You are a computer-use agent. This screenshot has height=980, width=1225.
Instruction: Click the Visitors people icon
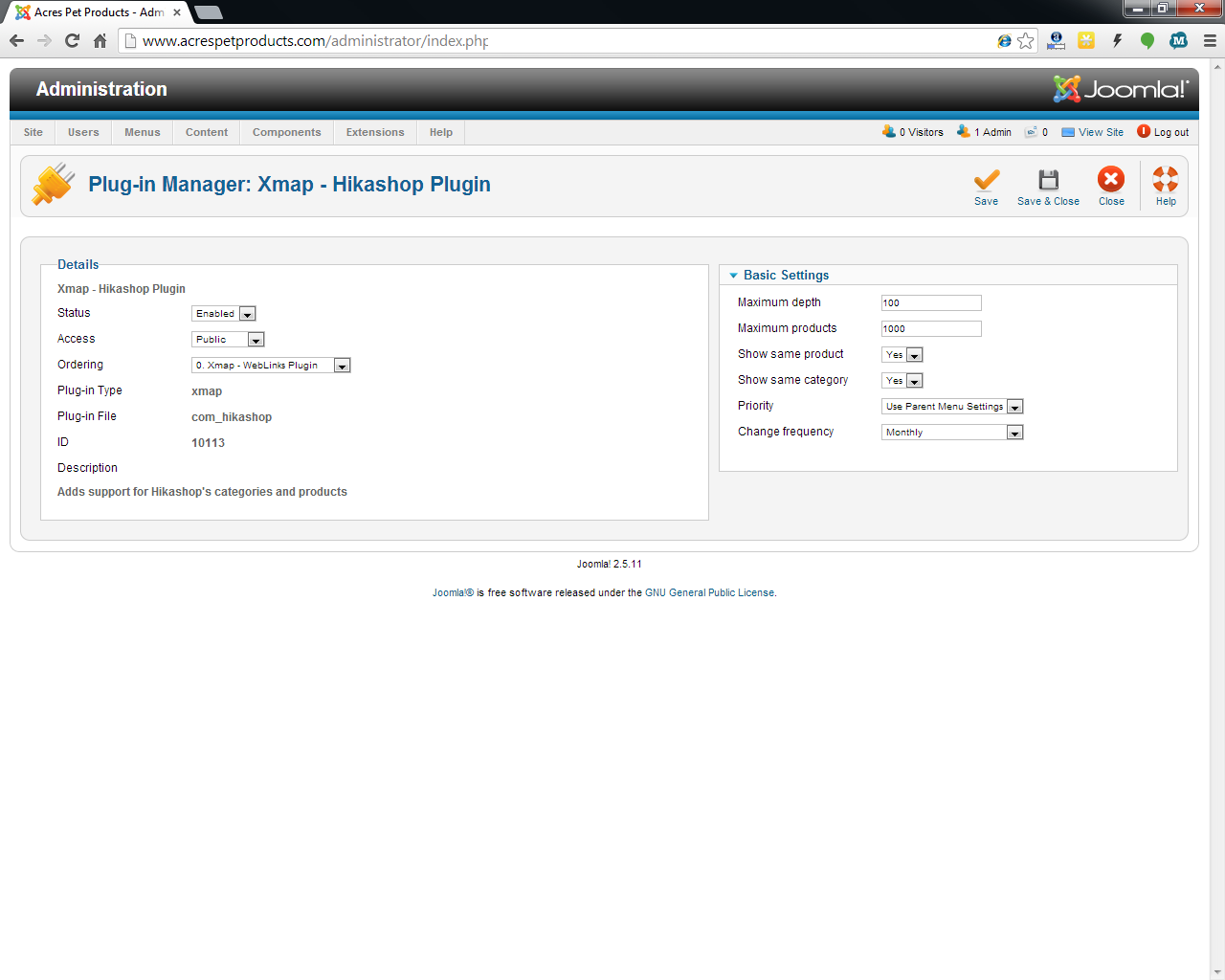click(x=889, y=132)
